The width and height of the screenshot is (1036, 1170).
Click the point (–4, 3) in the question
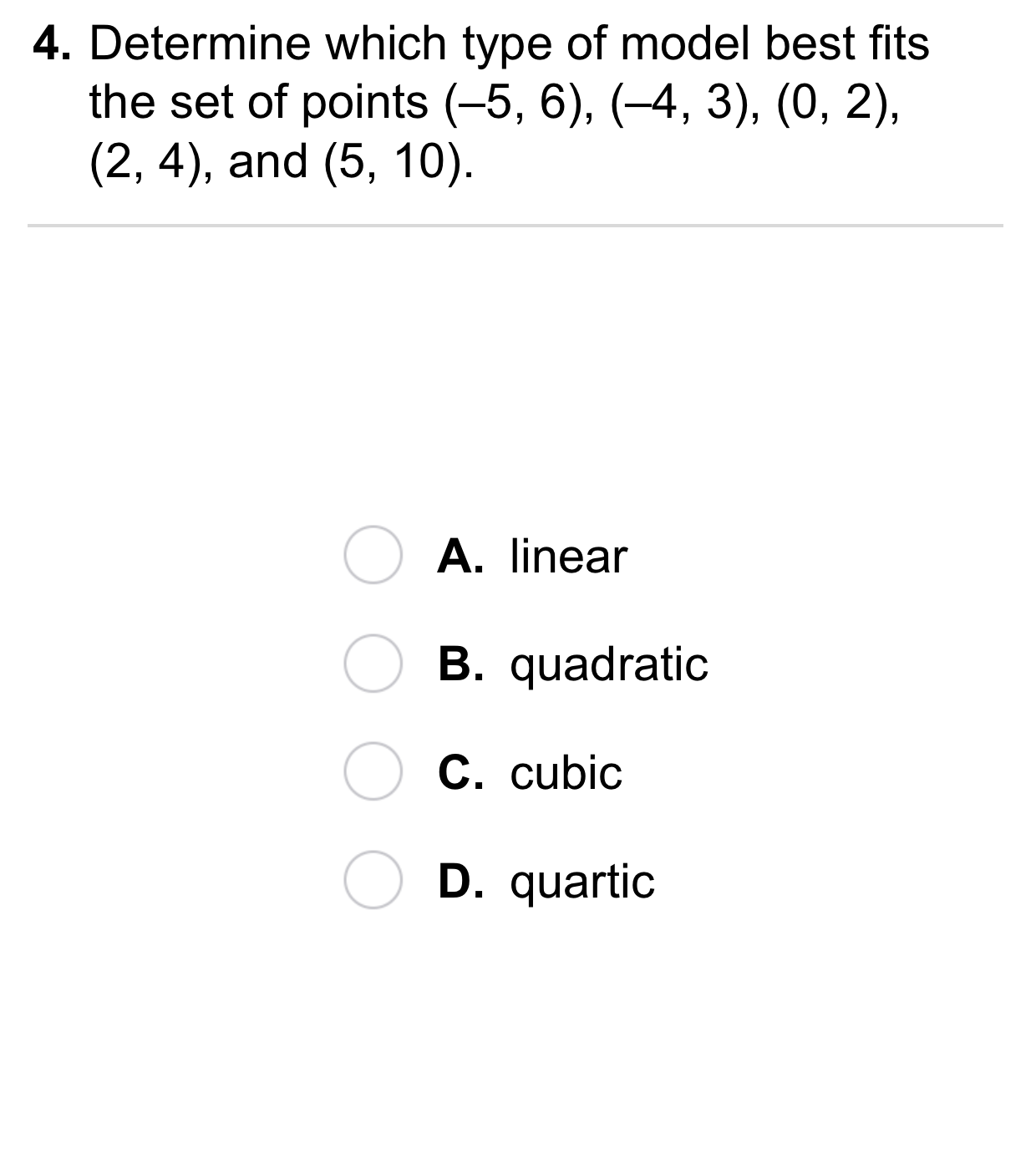coord(682,103)
